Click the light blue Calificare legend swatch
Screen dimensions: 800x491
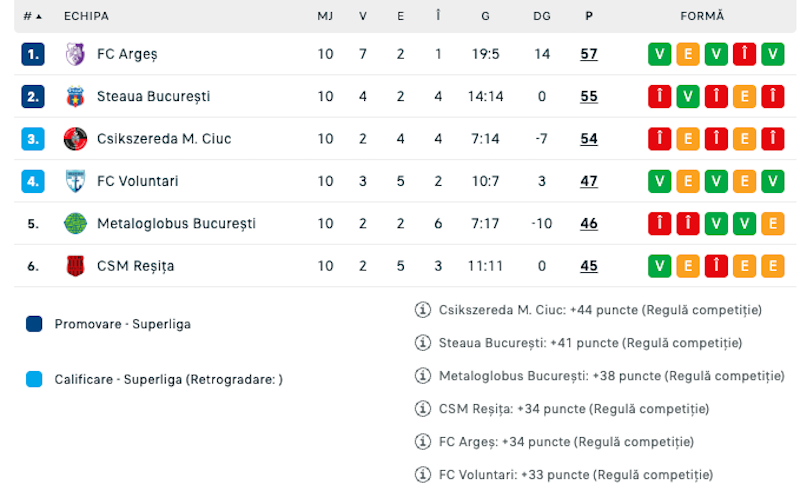pyautogui.click(x=34, y=380)
